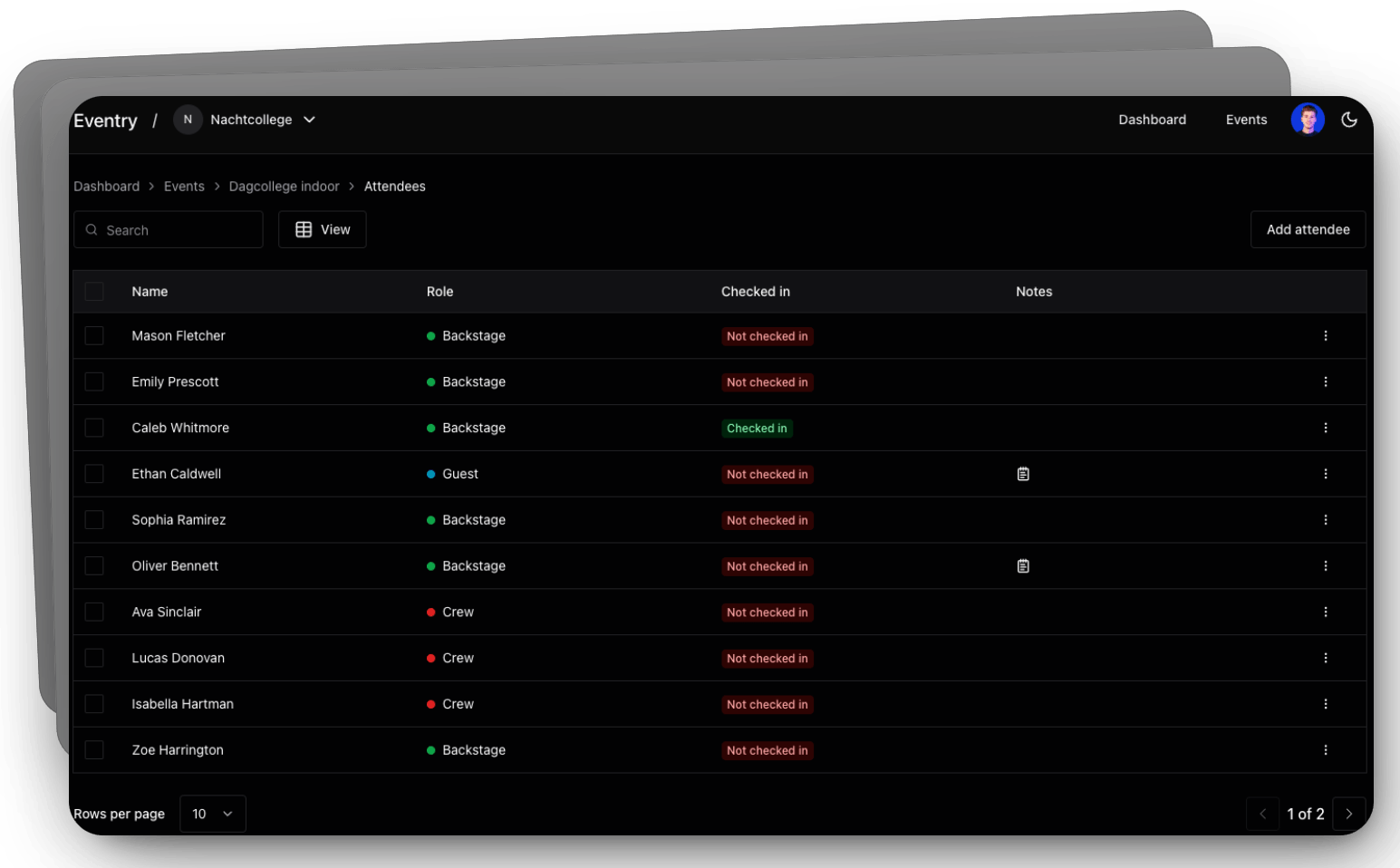Click inside the Search field
This screenshot has height=868, width=1400.
coord(168,229)
